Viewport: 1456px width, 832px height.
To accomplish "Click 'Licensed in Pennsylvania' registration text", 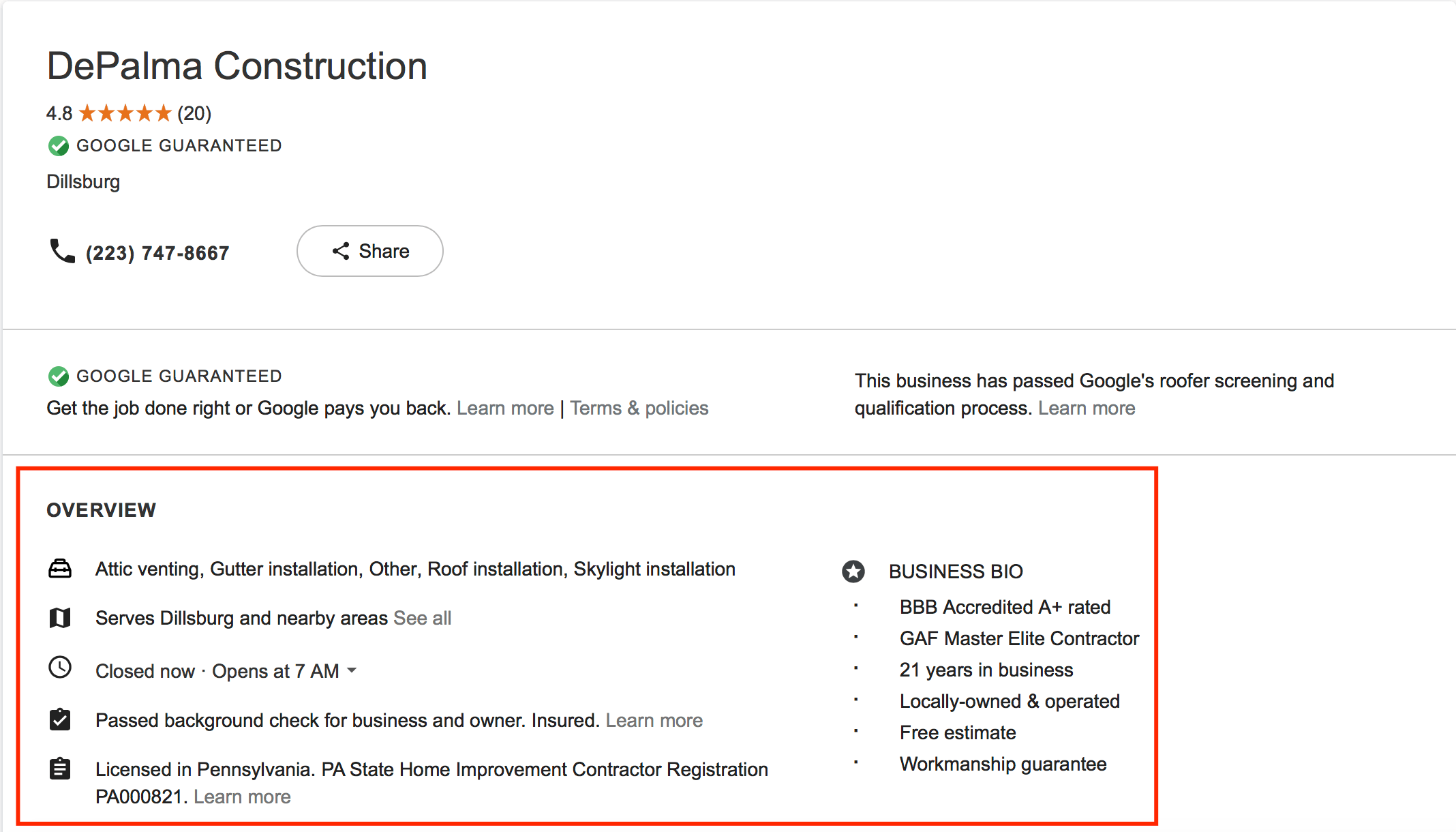I will pyautogui.click(x=431, y=782).
